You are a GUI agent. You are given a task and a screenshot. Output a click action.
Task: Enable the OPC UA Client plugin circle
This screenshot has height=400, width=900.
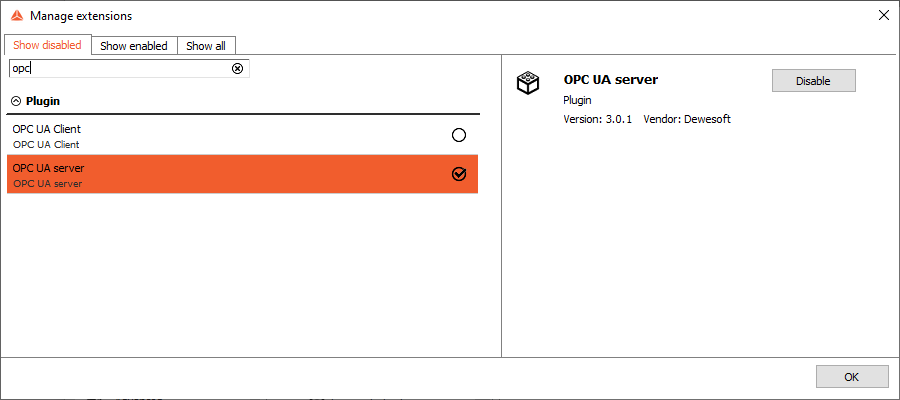[459, 135]
